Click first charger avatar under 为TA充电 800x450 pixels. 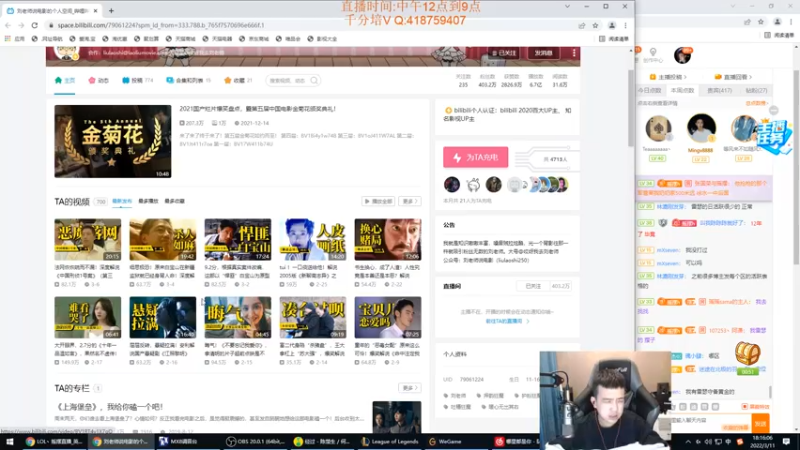click(x=452, y=184)
